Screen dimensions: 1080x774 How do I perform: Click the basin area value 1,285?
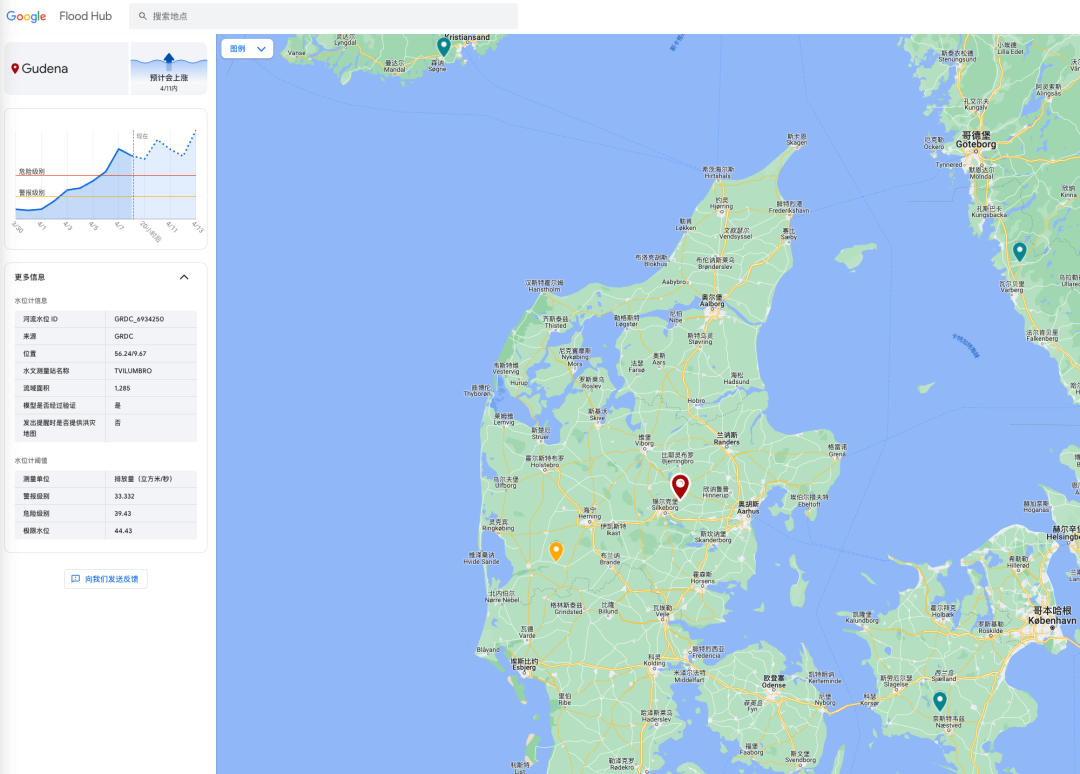click(123, 388)
